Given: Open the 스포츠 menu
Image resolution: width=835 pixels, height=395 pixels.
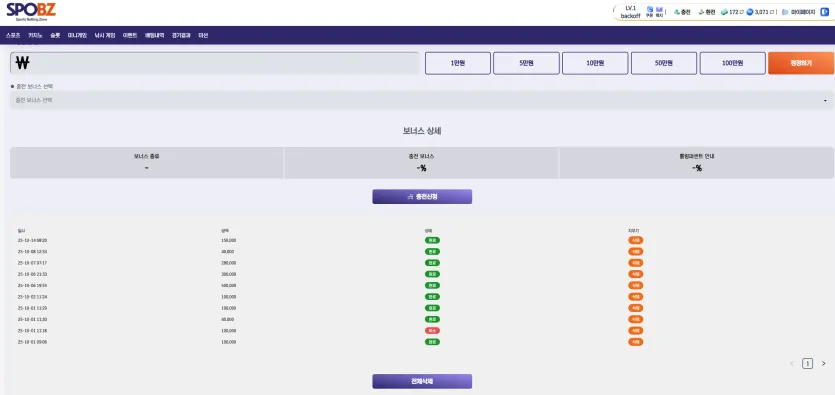Looking at the screenshot, I should [x=13, y=36].
